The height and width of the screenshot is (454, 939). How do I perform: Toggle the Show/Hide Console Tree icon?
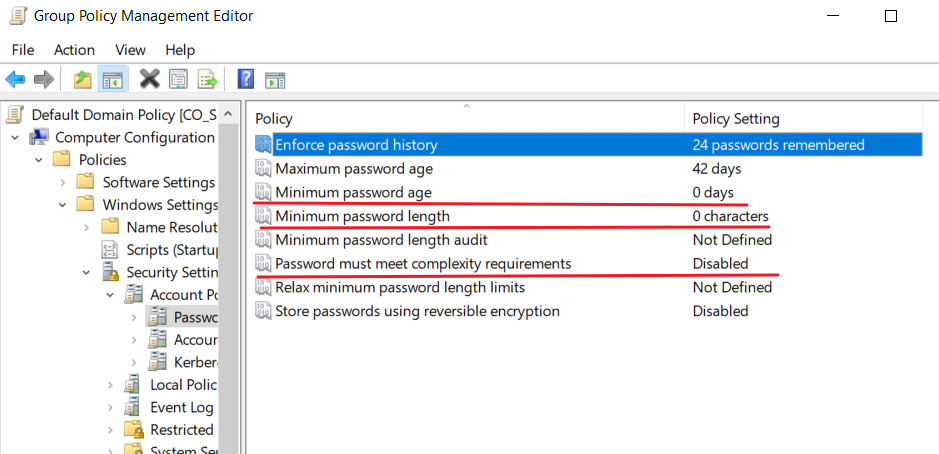click(x=113, y=79)
